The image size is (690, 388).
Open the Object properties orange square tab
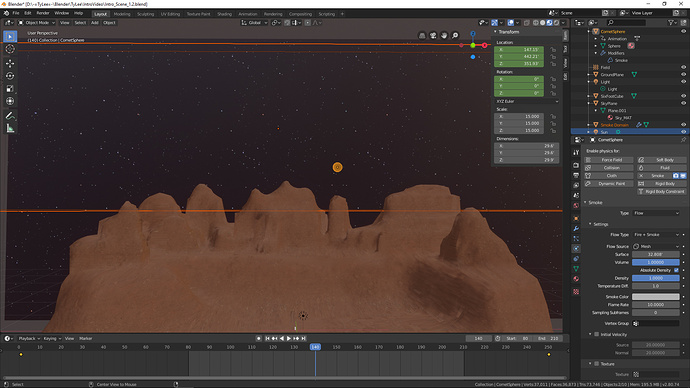(576, 219)
